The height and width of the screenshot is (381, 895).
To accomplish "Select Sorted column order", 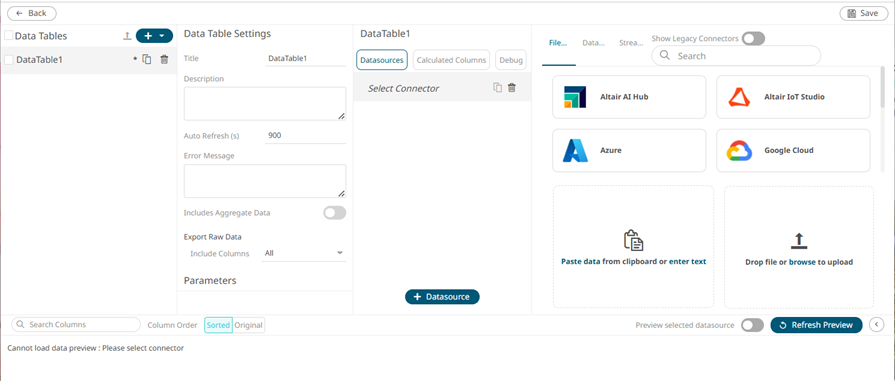I will pos(218,325).
